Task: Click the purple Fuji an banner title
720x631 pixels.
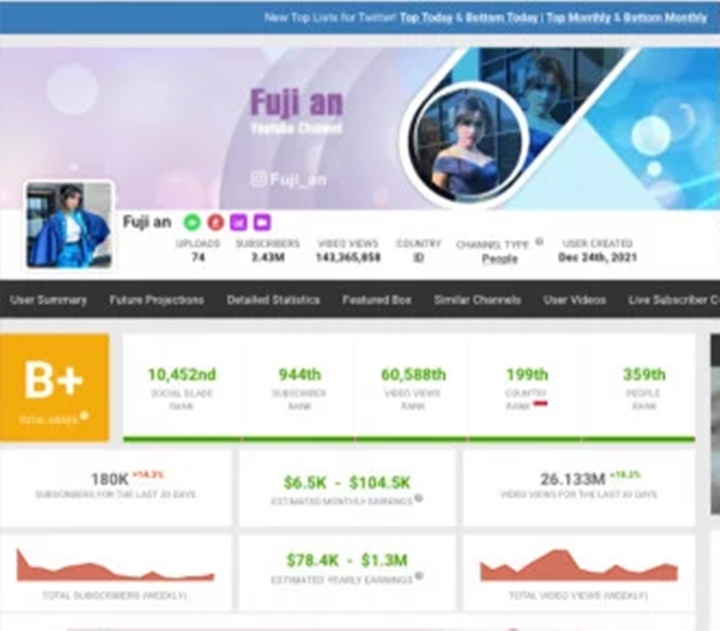Action: [297, 102]
